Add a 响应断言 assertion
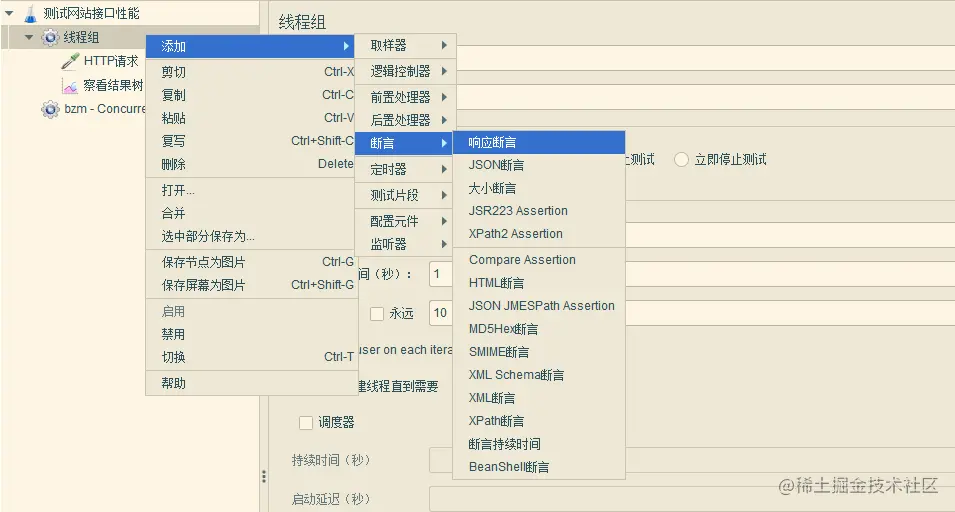955x512 pixels. pos(539,142)
